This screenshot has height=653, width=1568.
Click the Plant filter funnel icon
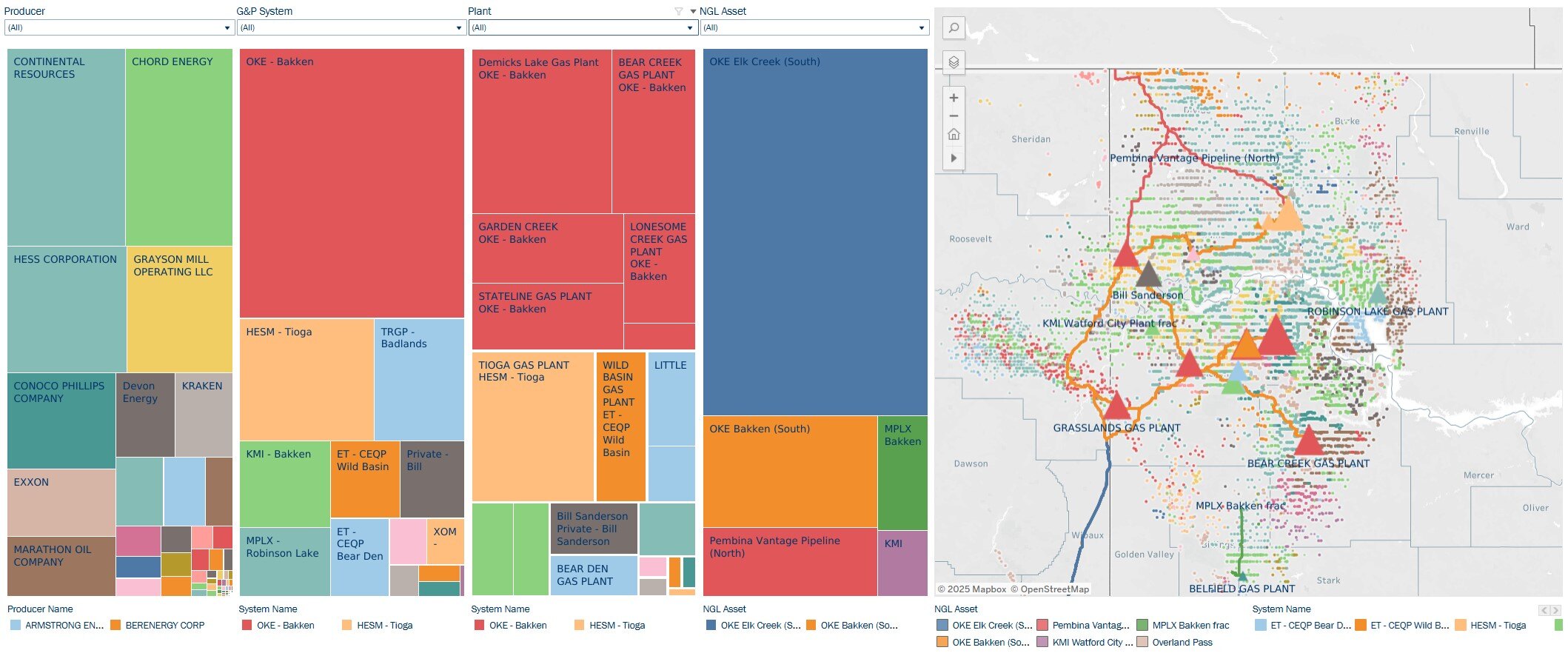click(678, 11)
